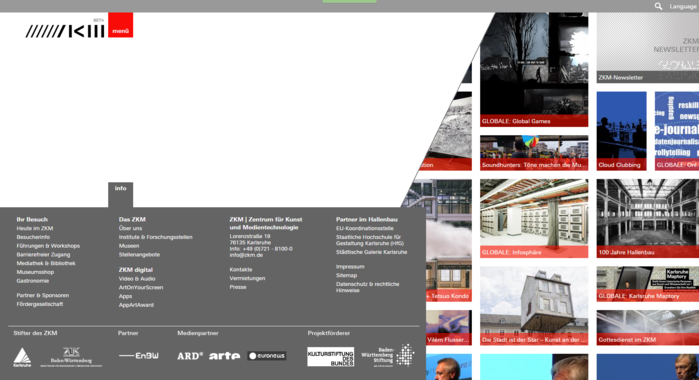Open Video & Audio link
This screenshot has width=699, height=380.
pos(137,279)
